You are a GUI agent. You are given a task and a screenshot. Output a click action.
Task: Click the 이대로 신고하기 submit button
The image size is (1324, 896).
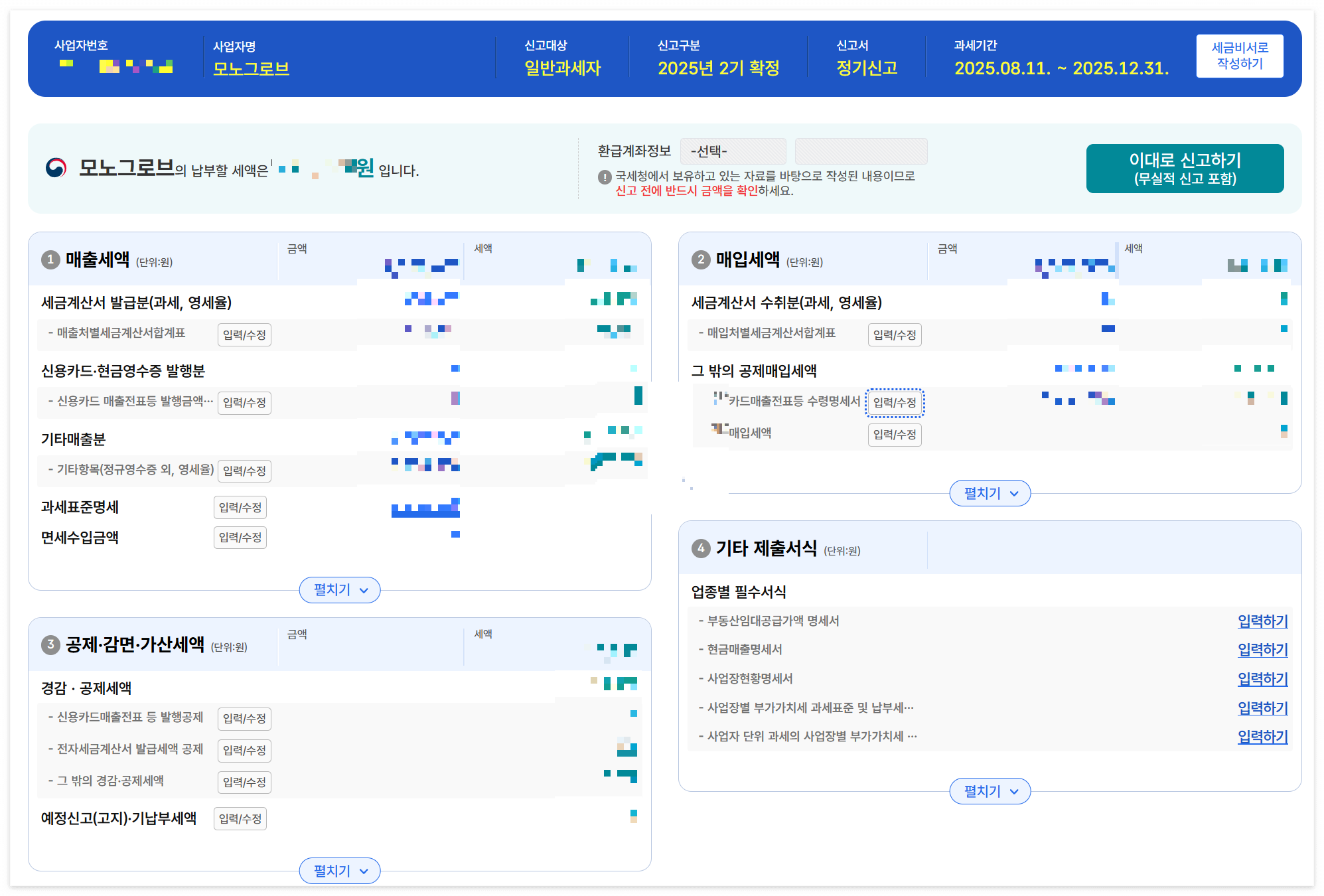[1184, 168]
